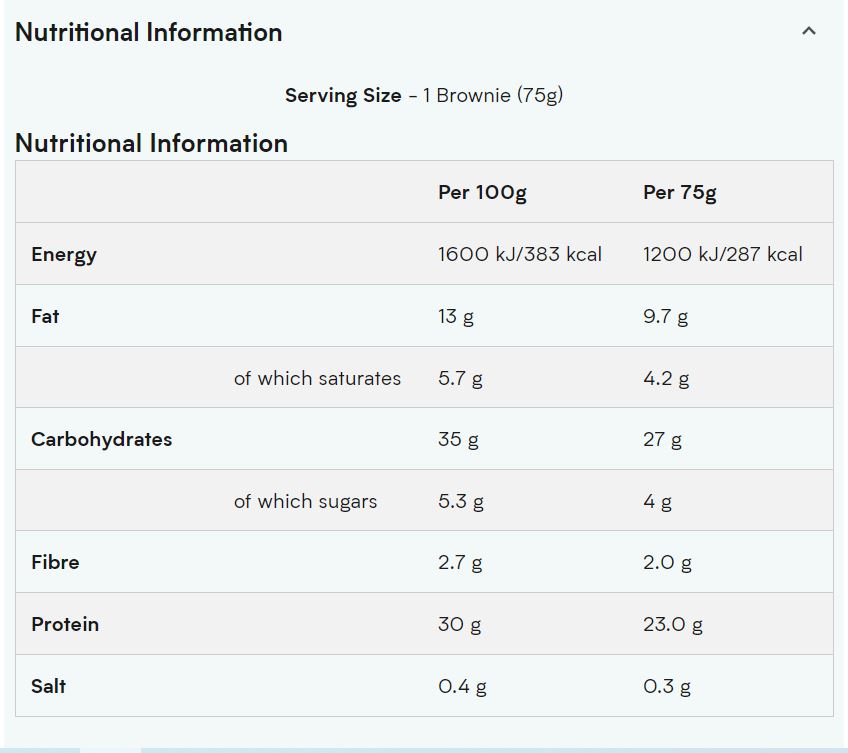848x753 pixels.
Task: Click the 5.7 g saturates value
Action: 461,378
